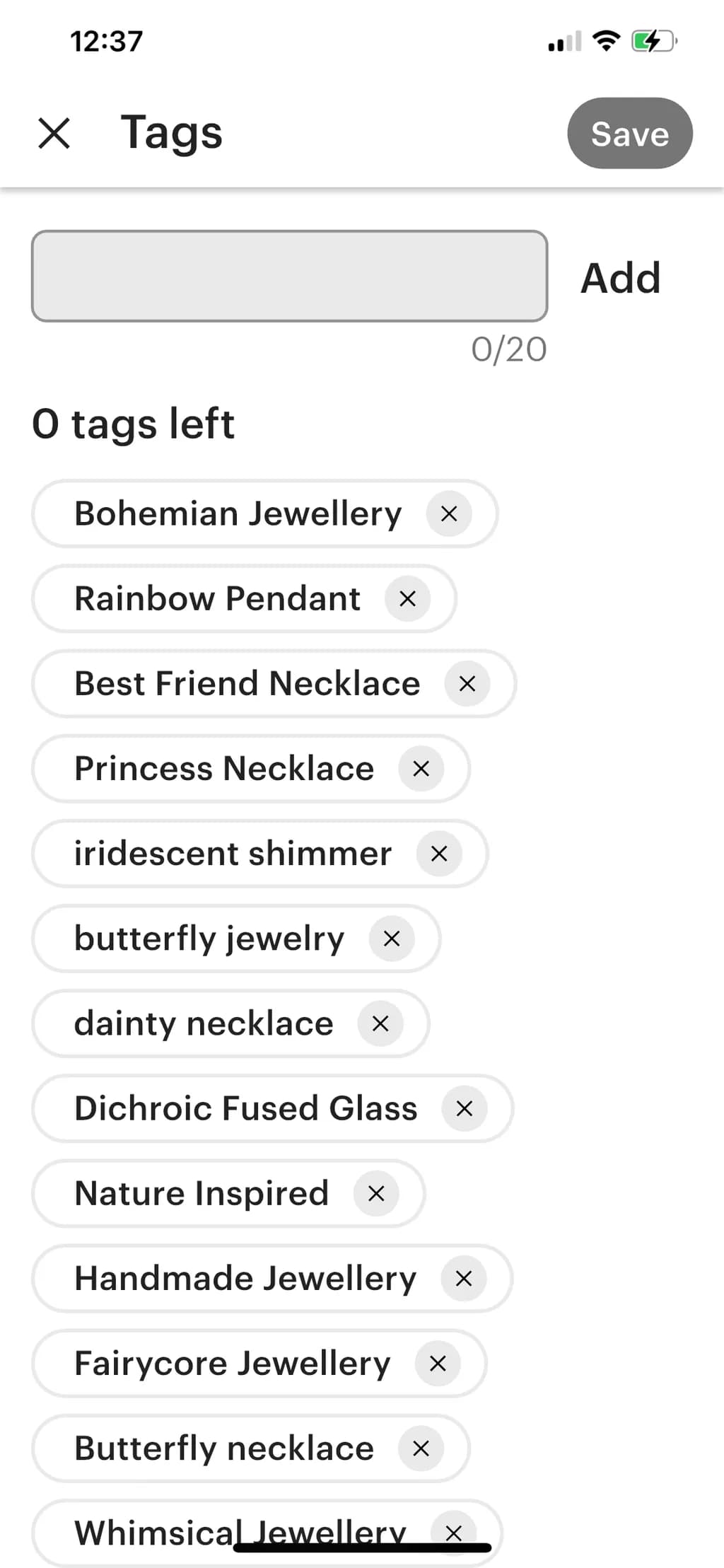This screenshot has height=1568, width=724.
Task: Tap the battery charging status icon
Action: tap(654, 41)
